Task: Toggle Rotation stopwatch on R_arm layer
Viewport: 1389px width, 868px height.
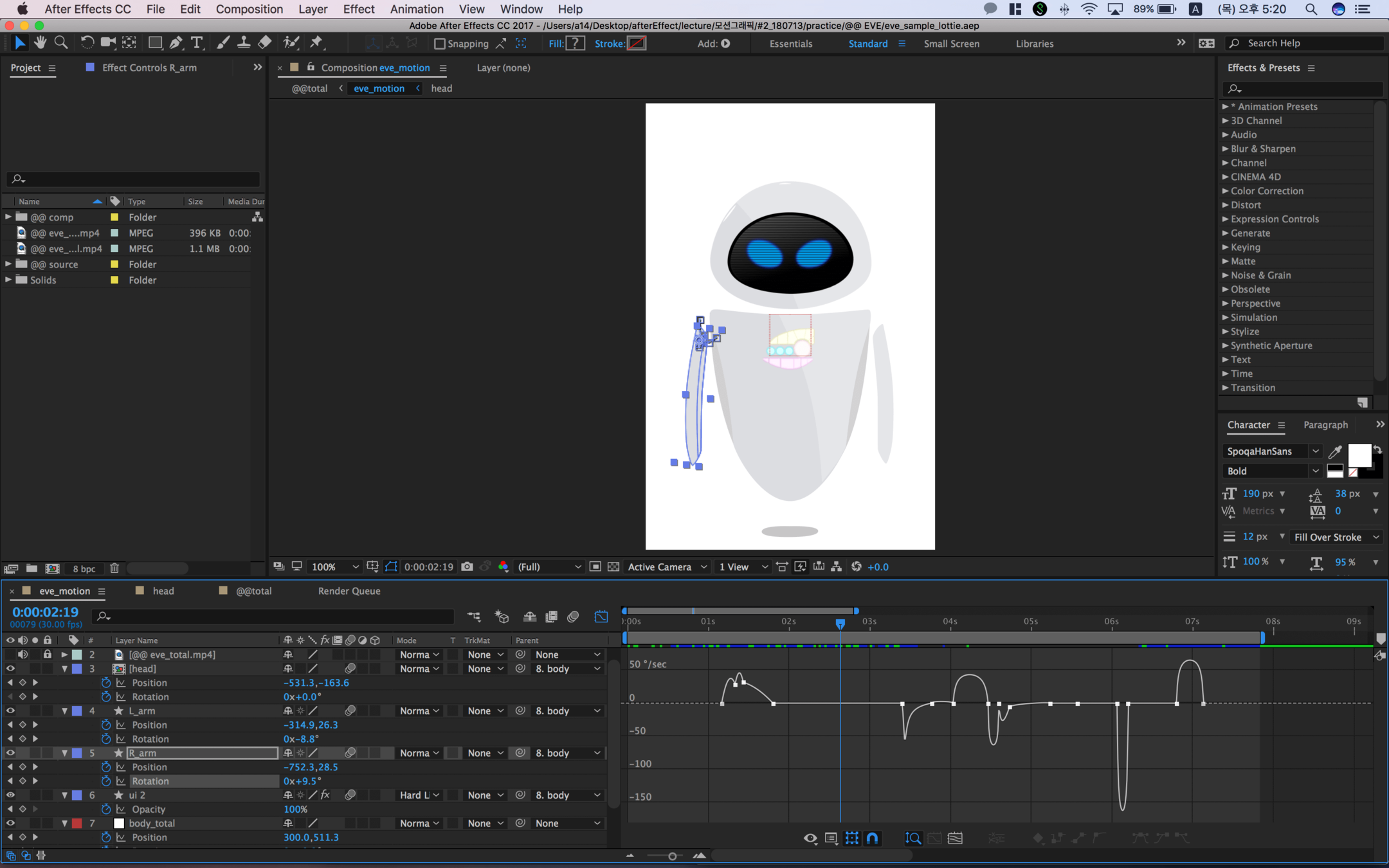Action: pos(106,781)
